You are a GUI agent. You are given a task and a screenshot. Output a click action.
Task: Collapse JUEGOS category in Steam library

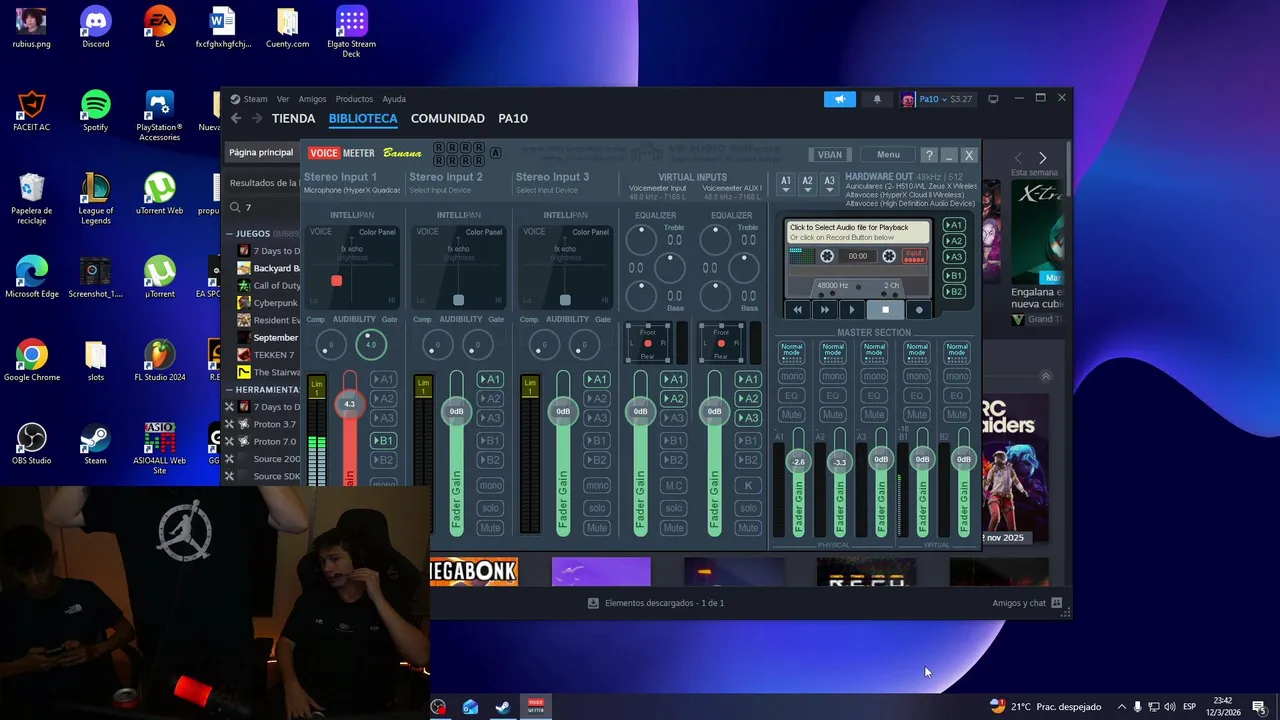point(230,234)
